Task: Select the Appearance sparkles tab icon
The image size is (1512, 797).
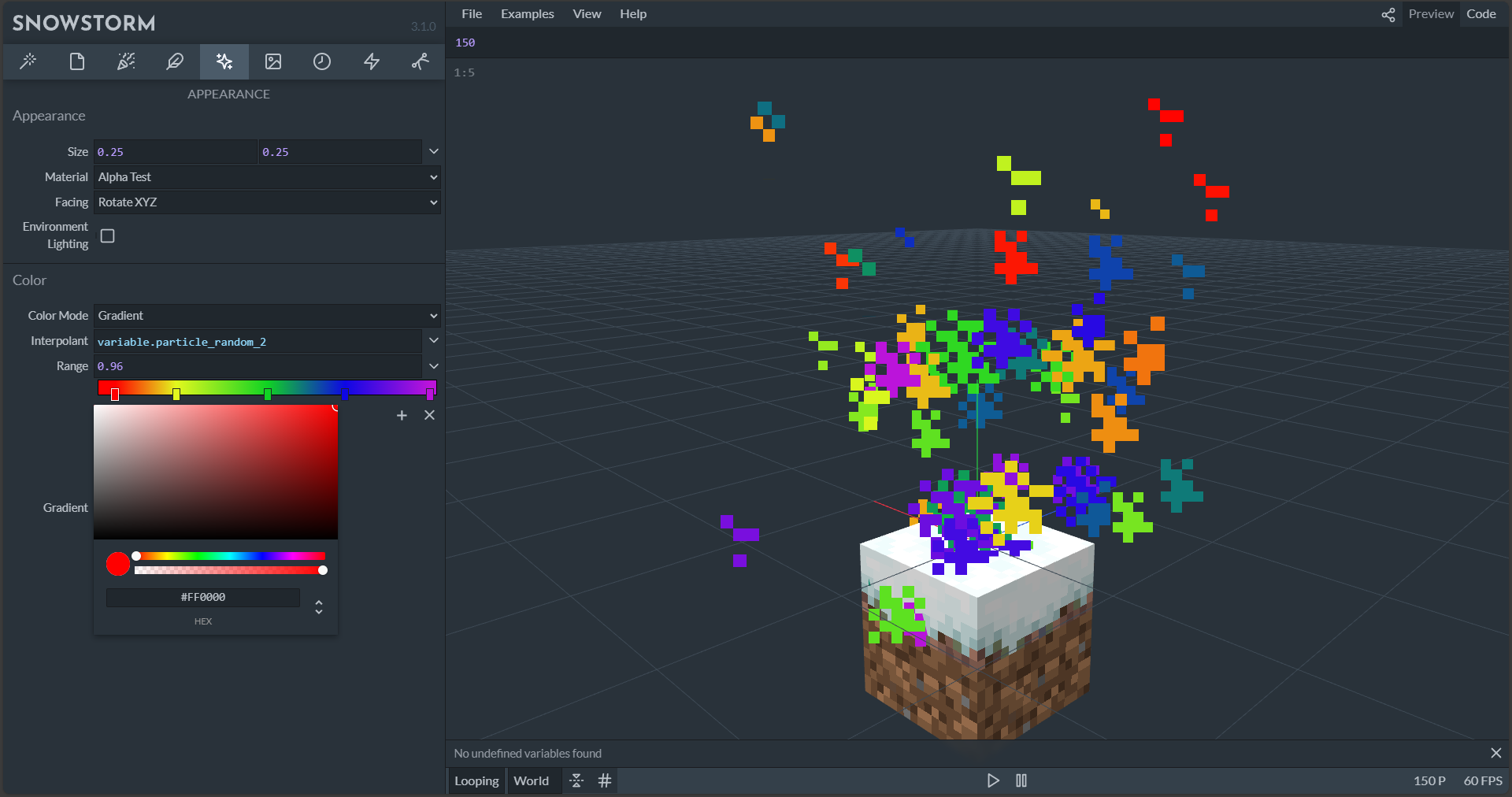Action: point(224,61)
